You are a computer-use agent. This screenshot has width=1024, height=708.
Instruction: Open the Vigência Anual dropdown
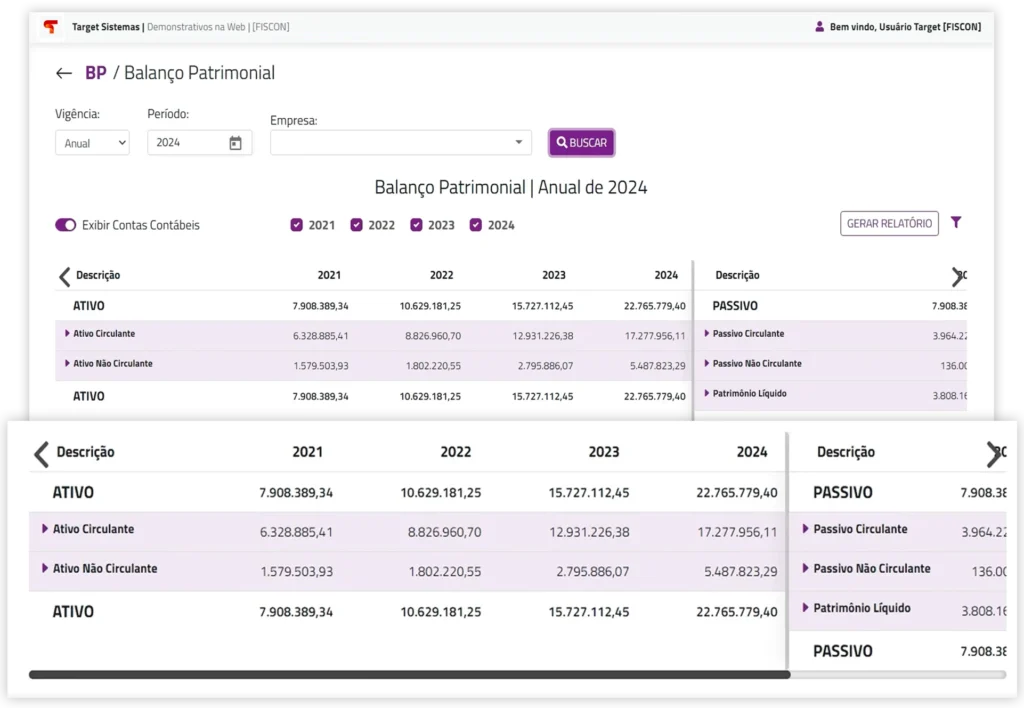[x=92, y=143]
